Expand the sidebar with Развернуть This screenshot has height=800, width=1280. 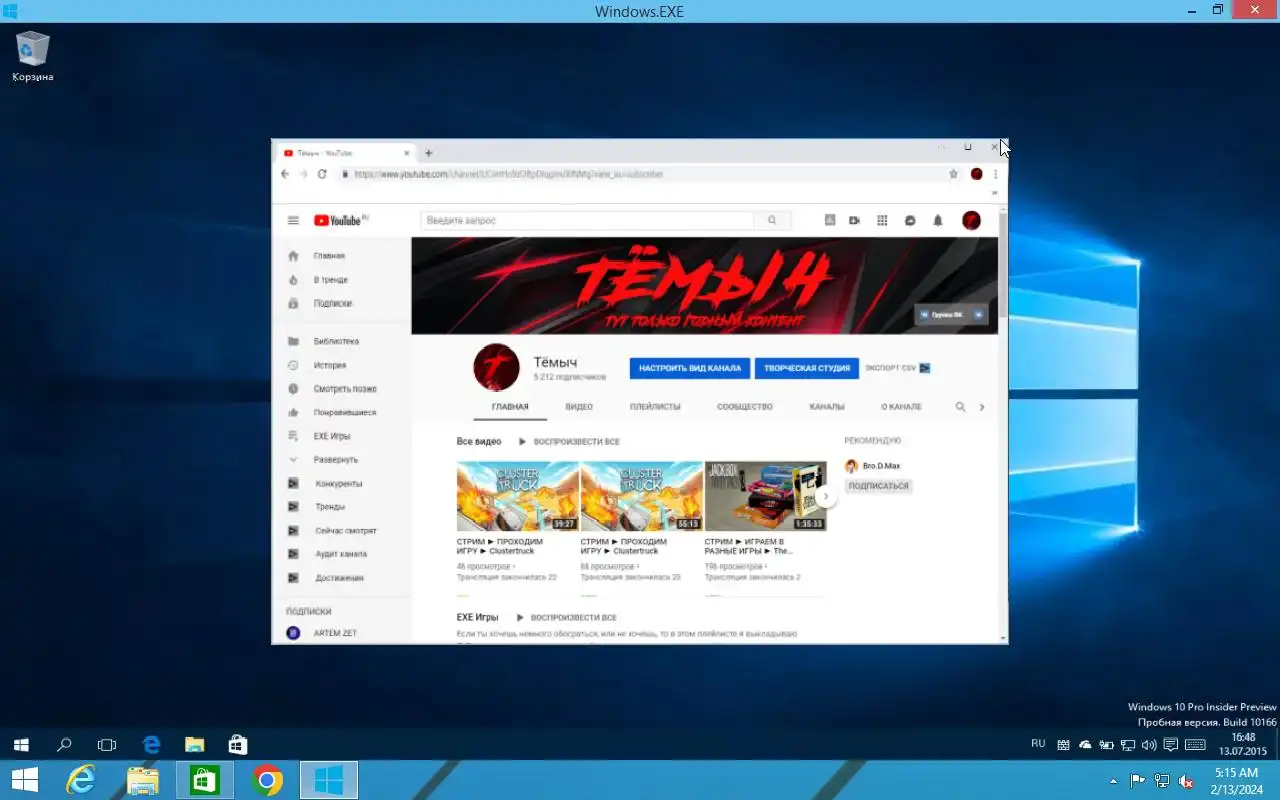[x=335, y=459]
